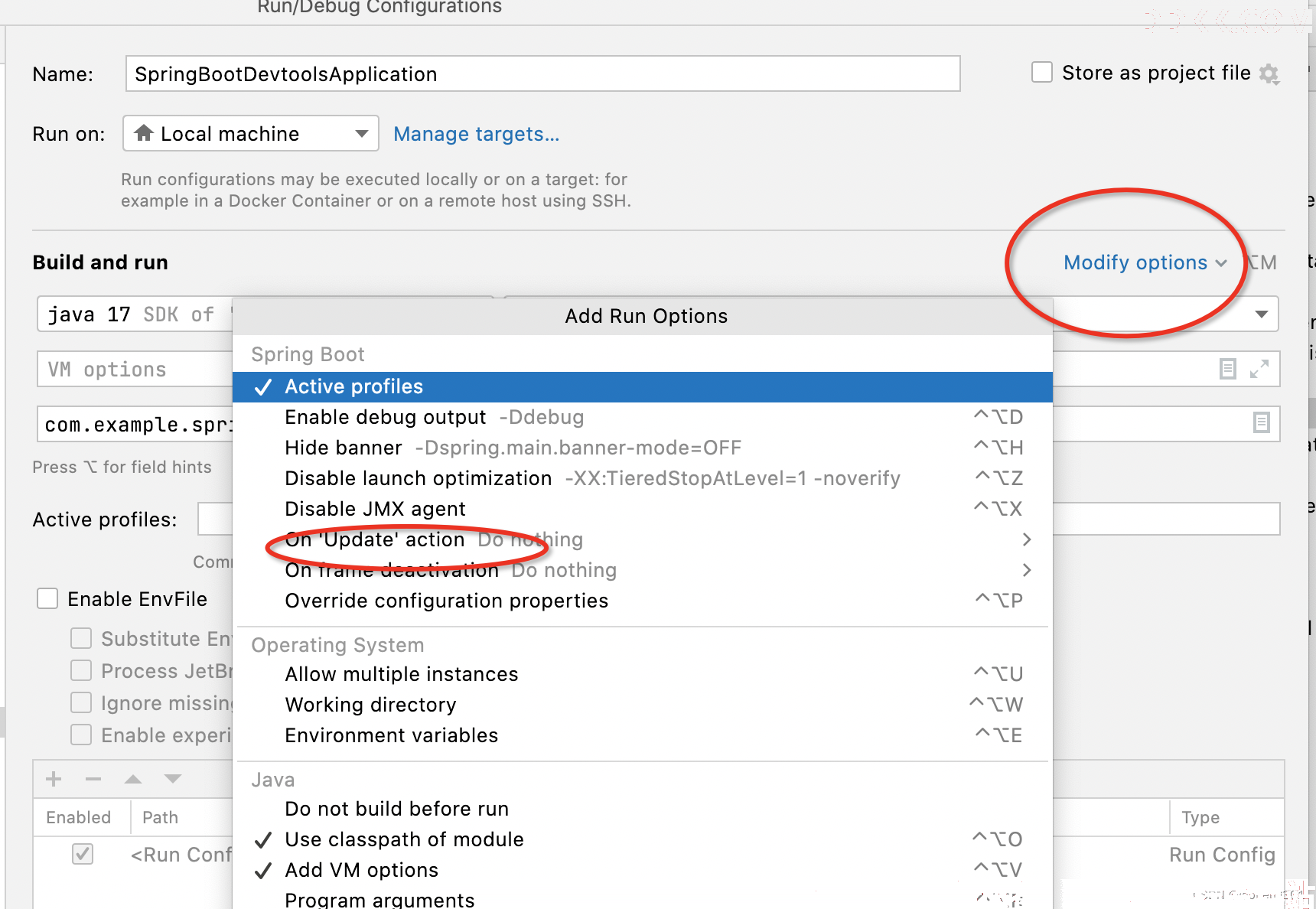Select Program arguments option
Viewport: 1316px width, 909px height.
pyautogui.click(x=643, y=899)
